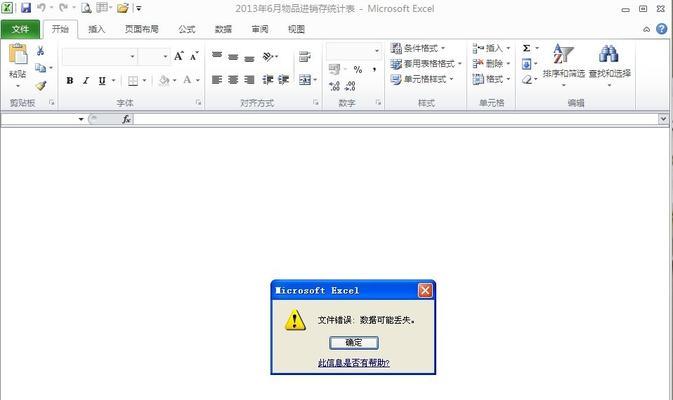Screen dimensions: 673x400
Task: Click the Fill Color bucket icon
Action: pyautogui.click(x=164, y=80)
